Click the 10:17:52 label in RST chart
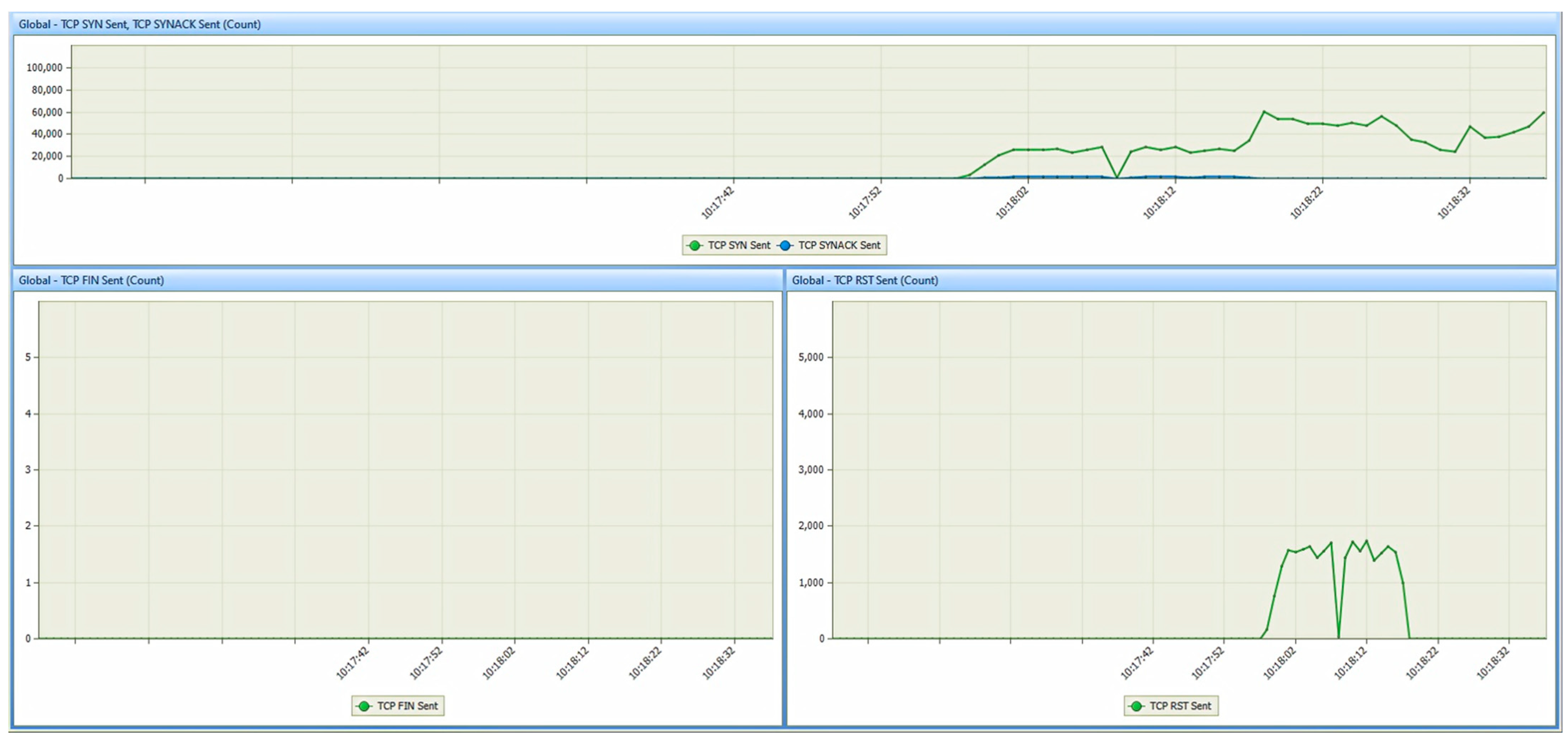This screenshot has width=1568, height=740. (1208, 663)
